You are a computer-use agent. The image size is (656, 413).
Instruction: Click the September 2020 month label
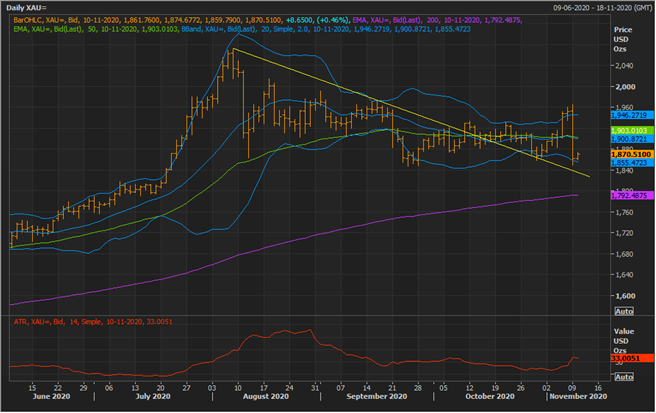[x=377, y=396]
